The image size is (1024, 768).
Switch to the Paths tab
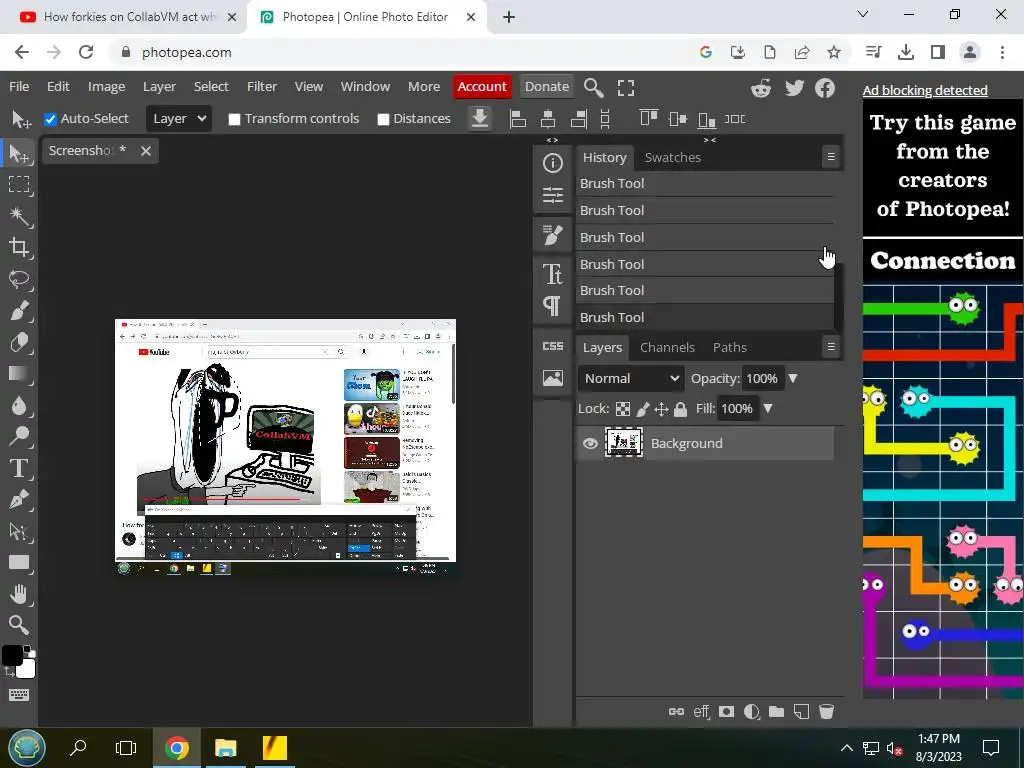[x=729, y=347]
